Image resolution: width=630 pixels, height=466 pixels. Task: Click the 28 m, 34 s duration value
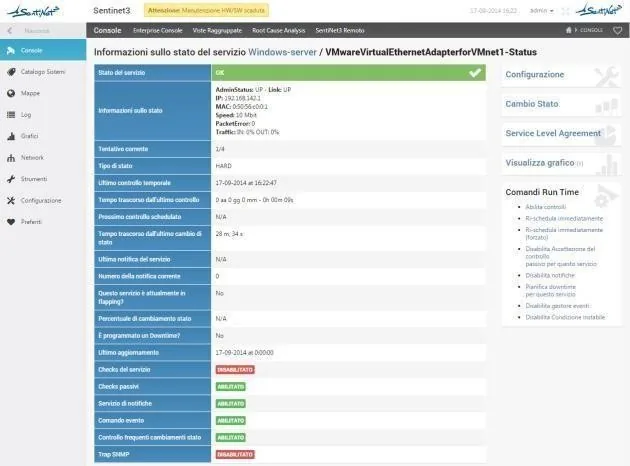tap(229, 234)
